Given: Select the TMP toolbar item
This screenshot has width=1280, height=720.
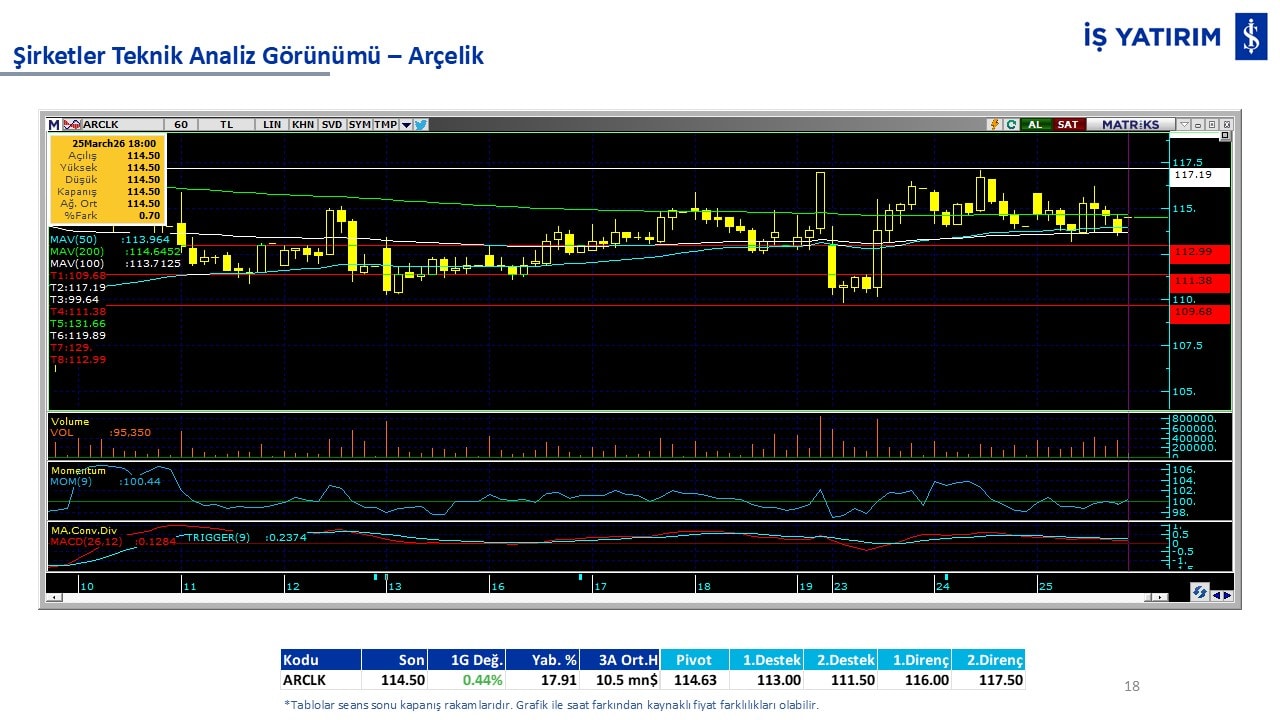Looking at the screenshot, I should pos(385,125).
